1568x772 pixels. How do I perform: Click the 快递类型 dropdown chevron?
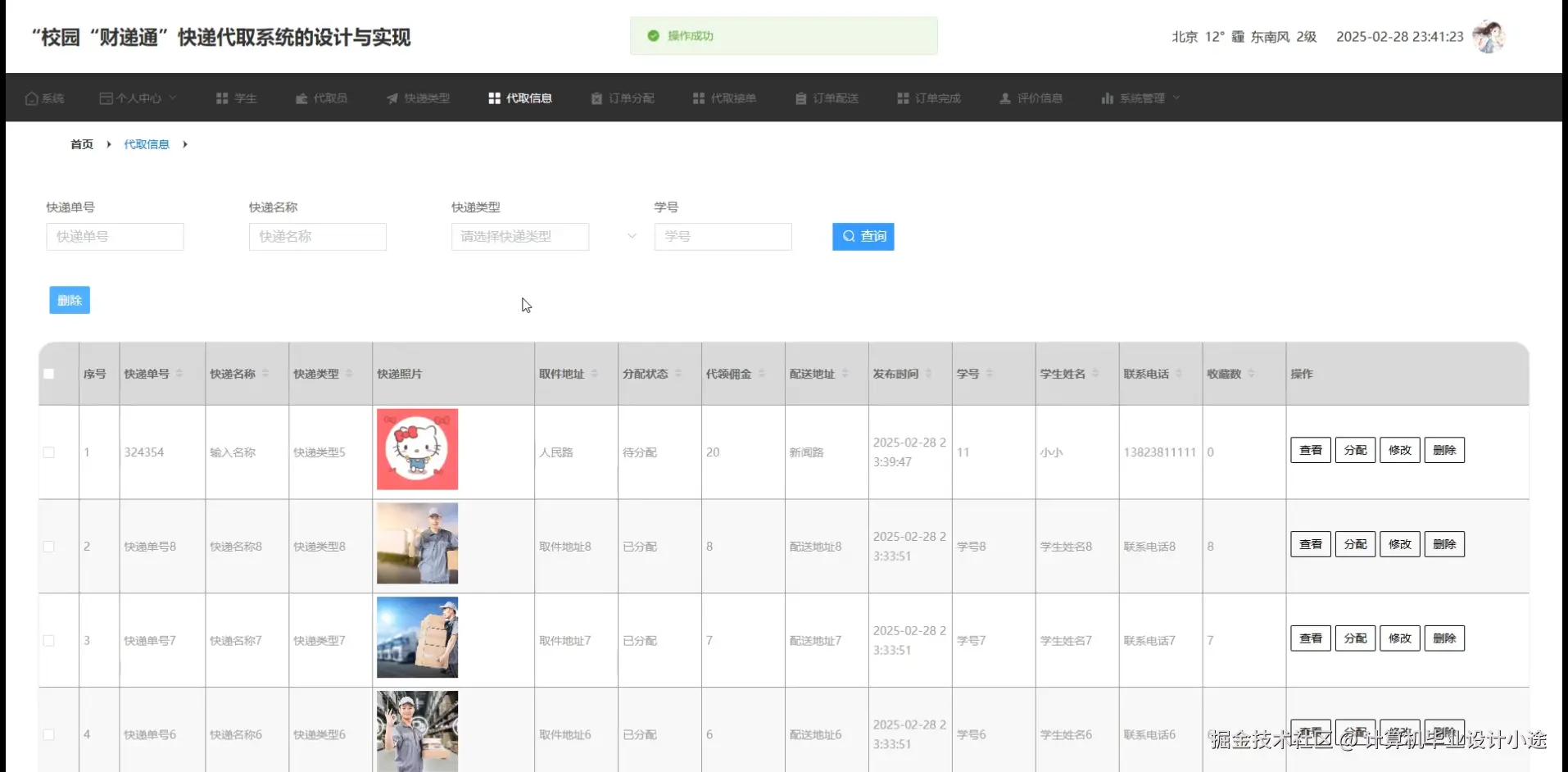tap(632, 236)
